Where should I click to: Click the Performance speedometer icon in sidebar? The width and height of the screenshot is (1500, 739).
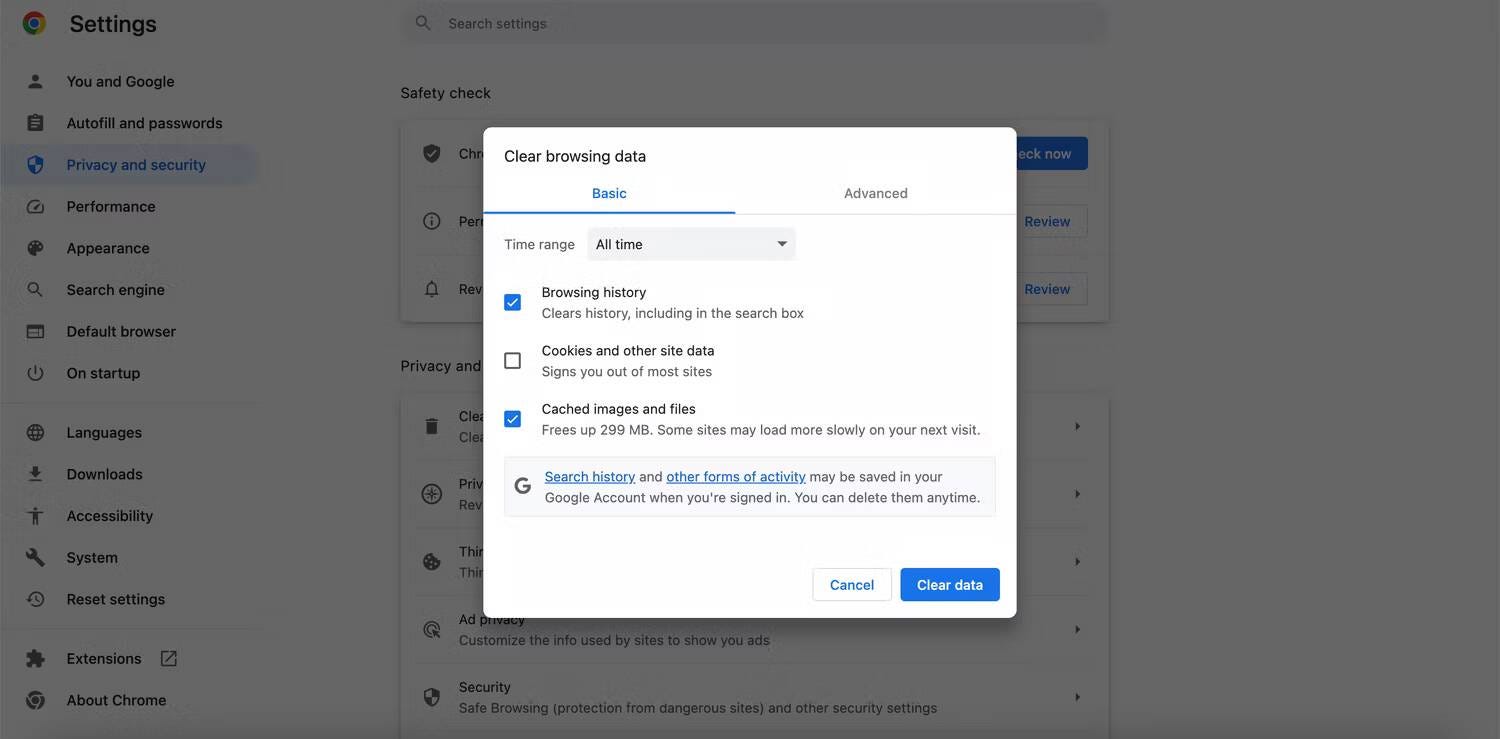(x=35, y=207)
